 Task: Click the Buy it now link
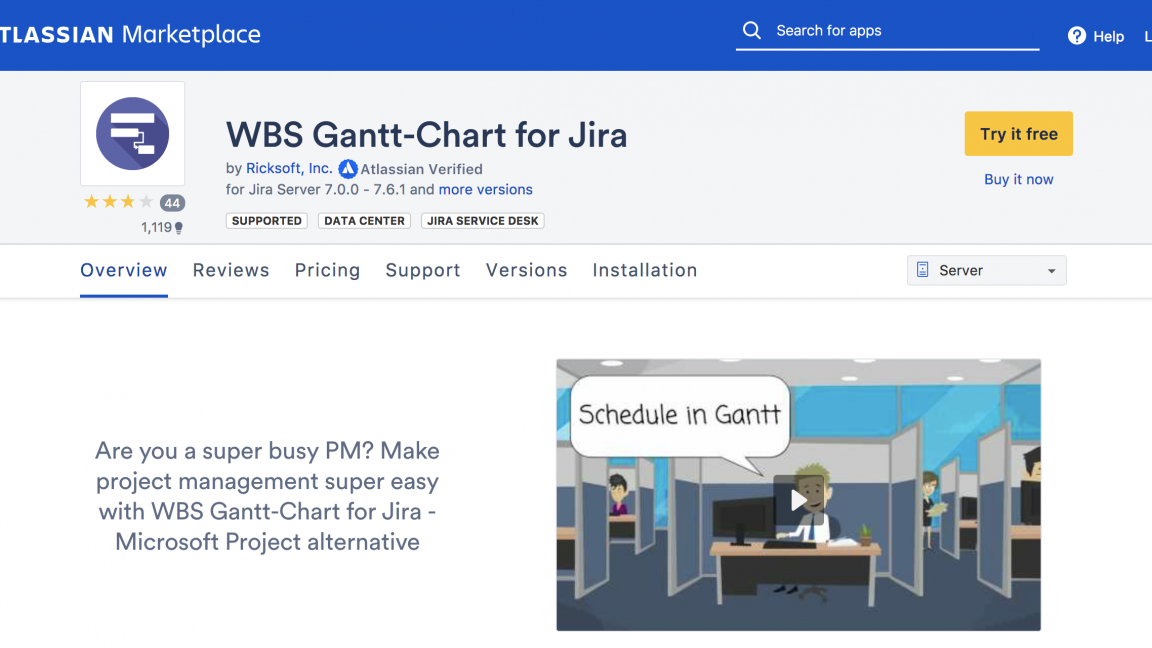click(1018, 179)
